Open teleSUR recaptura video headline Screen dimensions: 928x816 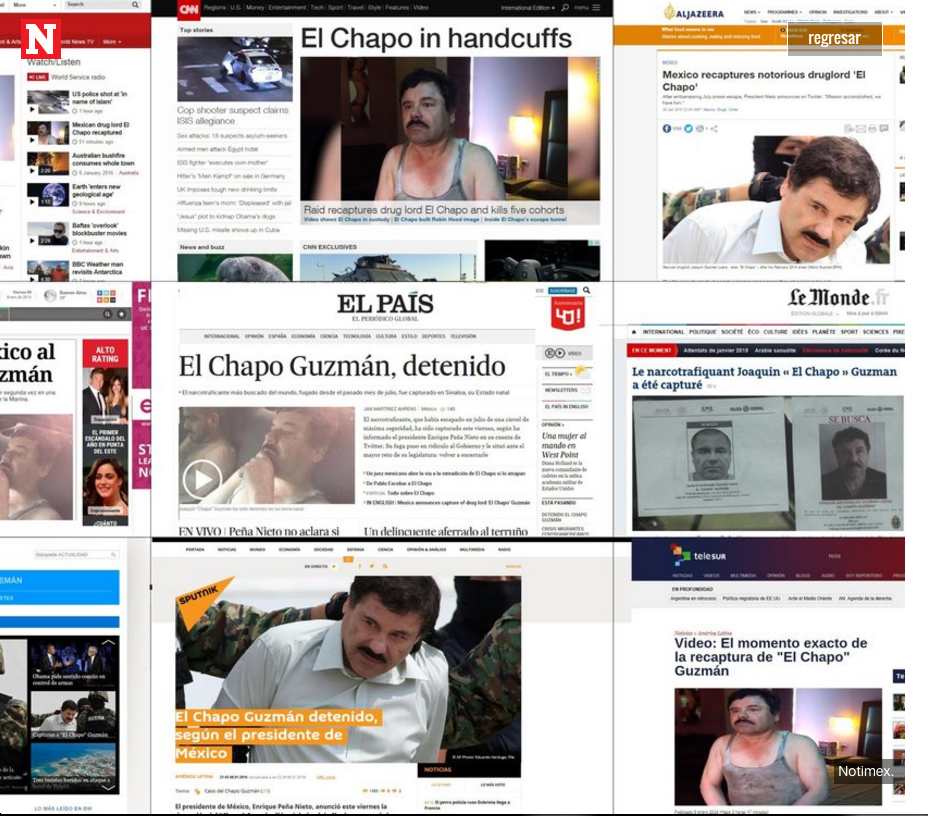coord(771,656)
